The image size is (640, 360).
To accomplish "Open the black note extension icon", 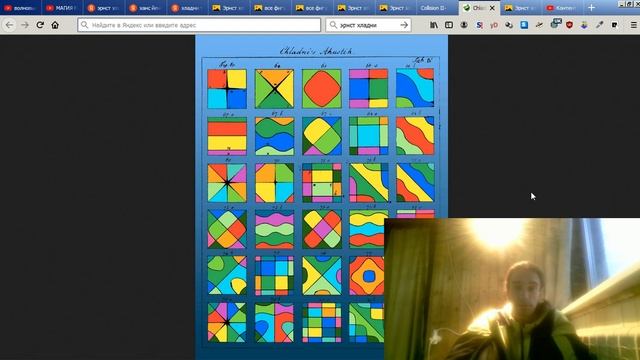I will click(614, 25).
